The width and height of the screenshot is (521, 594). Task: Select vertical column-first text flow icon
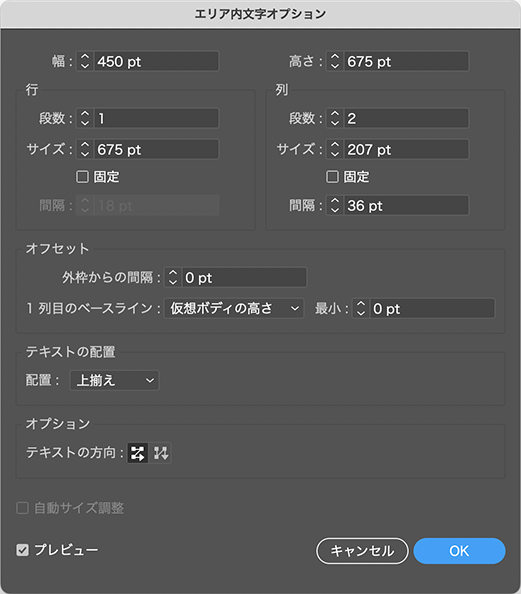click(x=160, y=453)
